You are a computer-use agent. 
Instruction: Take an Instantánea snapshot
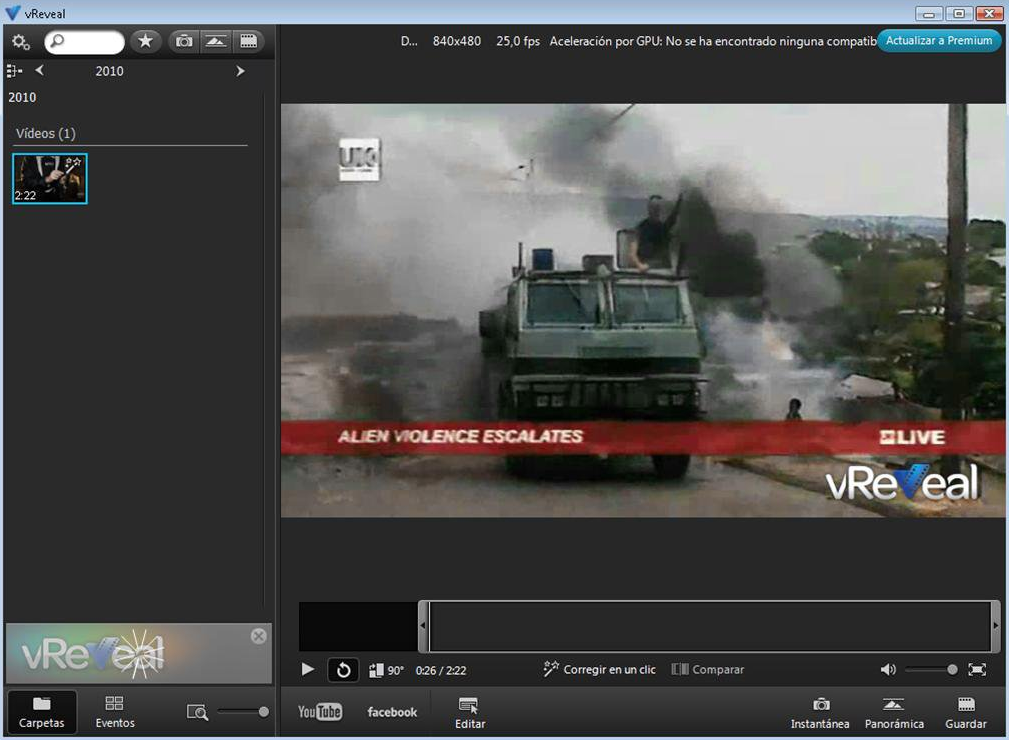(820, 713)
